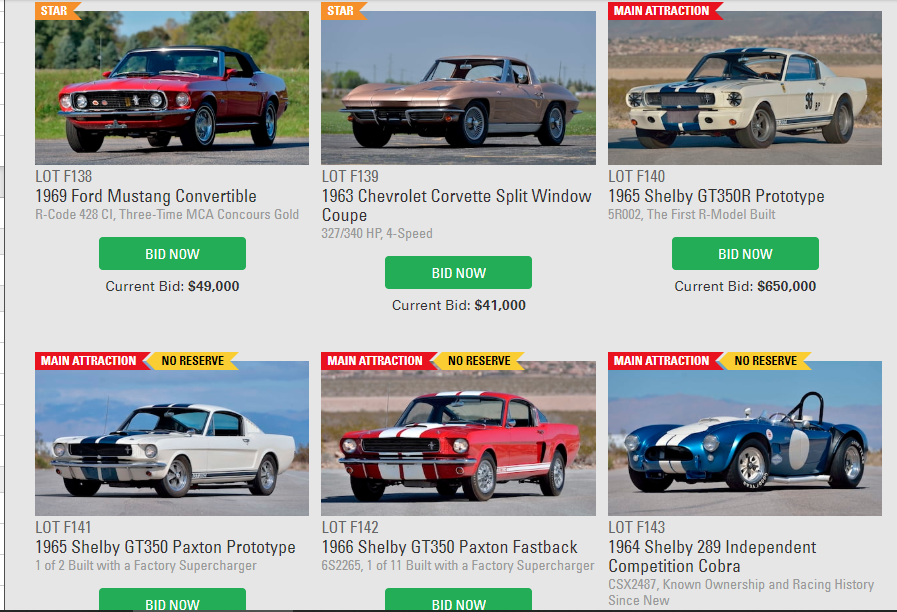Screen dimensions: 897x612
Task: Open the 1965 Shelby GT350R Prototype title link
Action: [716, 196]
